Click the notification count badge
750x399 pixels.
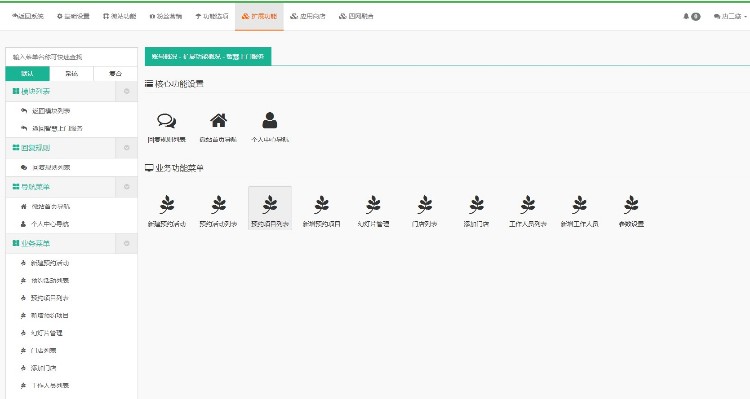point(695,16)
